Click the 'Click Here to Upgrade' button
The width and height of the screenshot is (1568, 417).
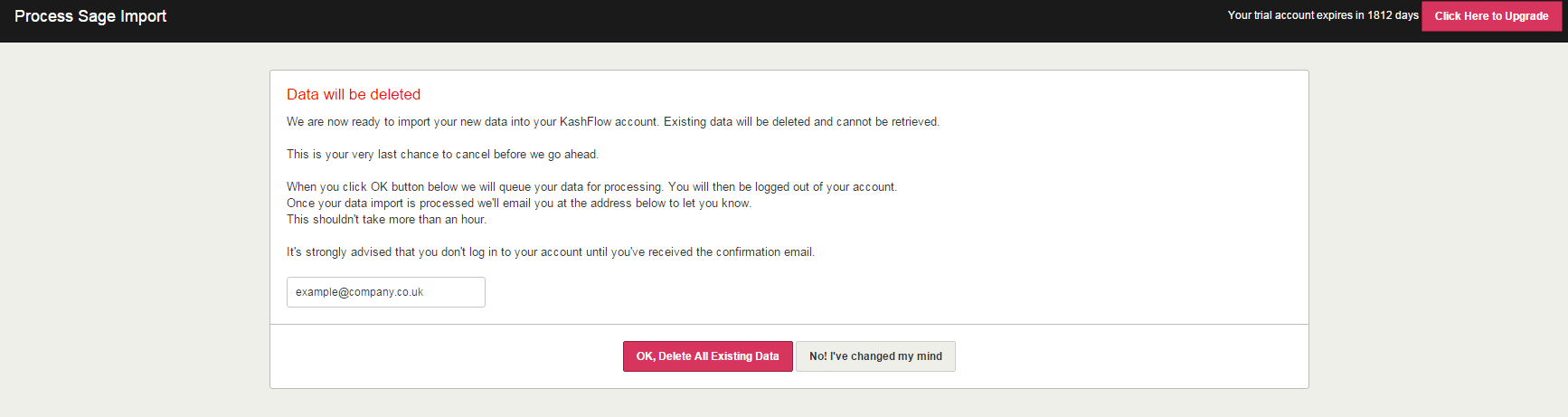[1490, 16]
